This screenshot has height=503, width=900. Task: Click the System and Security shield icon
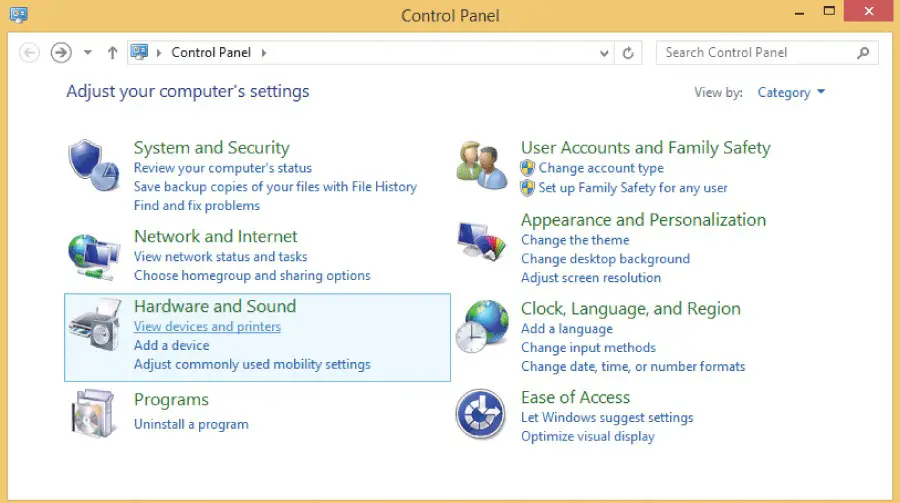(93, 165)
